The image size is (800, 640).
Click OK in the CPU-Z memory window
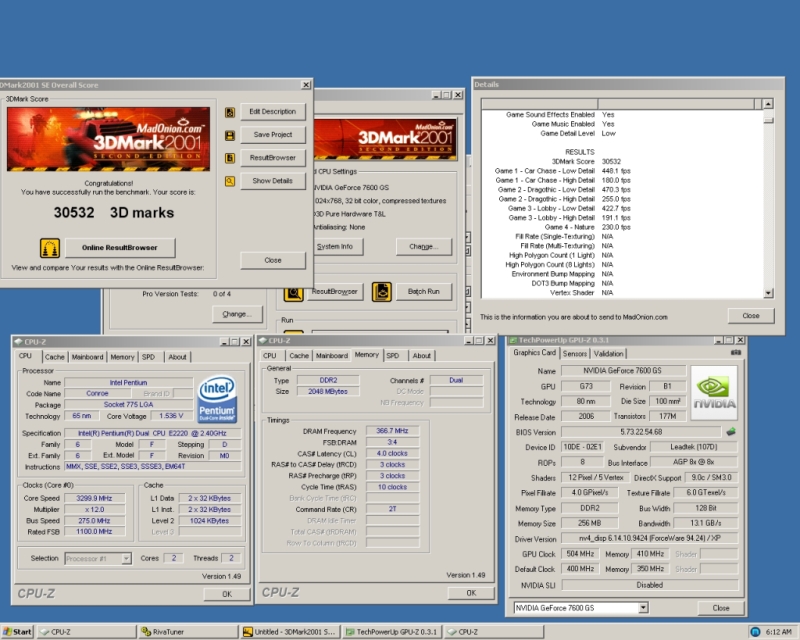click(471, 593)
